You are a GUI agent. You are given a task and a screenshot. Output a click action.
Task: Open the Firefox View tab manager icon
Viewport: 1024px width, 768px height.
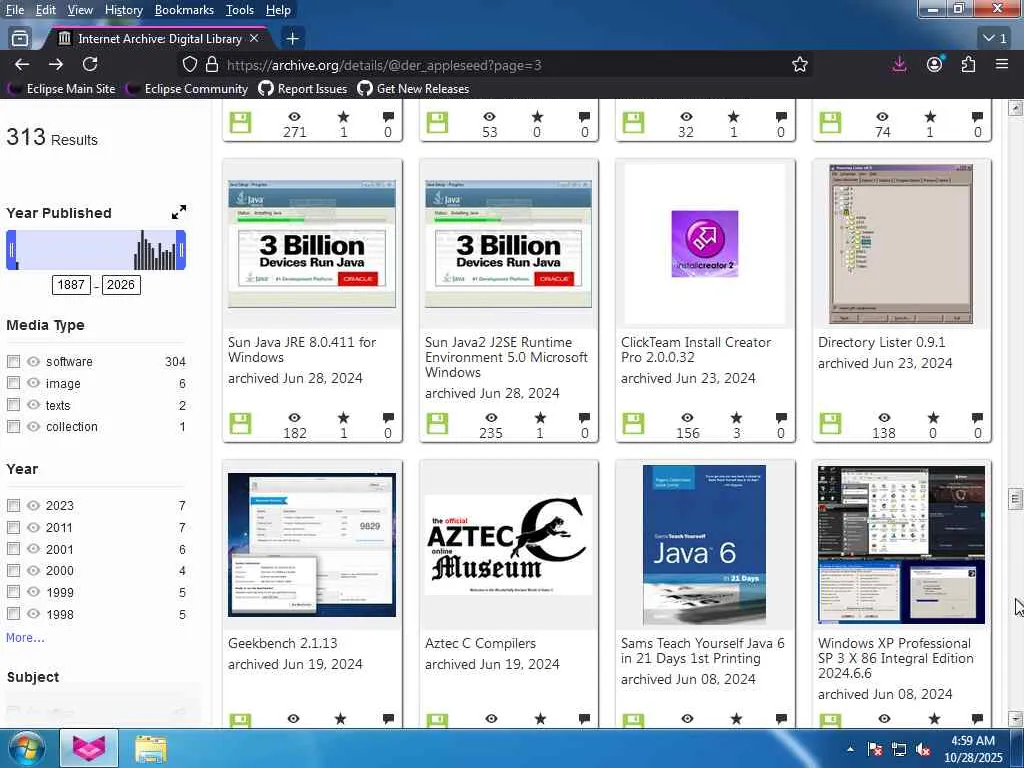tap(20, 39)
